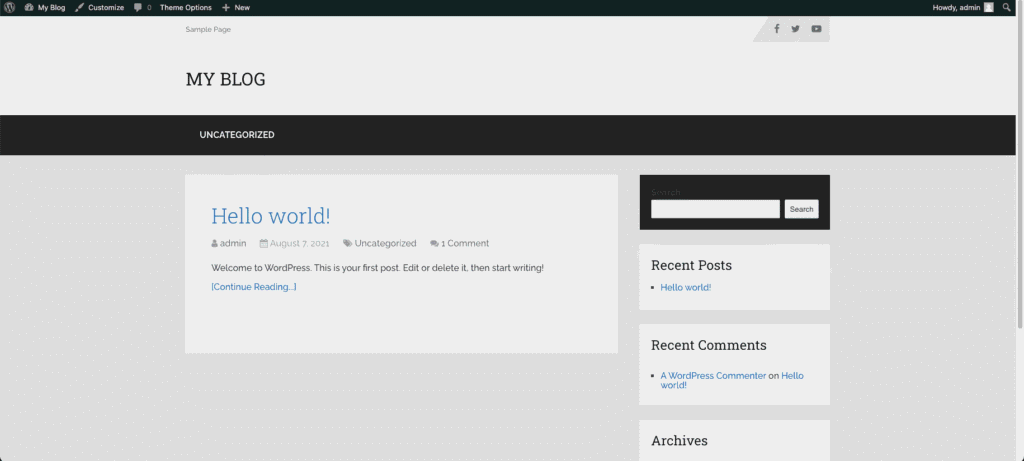This screenshot has width=1024, height=461.
Task: Open the Facebook social icon link
Action: click(x=777, y=29)
